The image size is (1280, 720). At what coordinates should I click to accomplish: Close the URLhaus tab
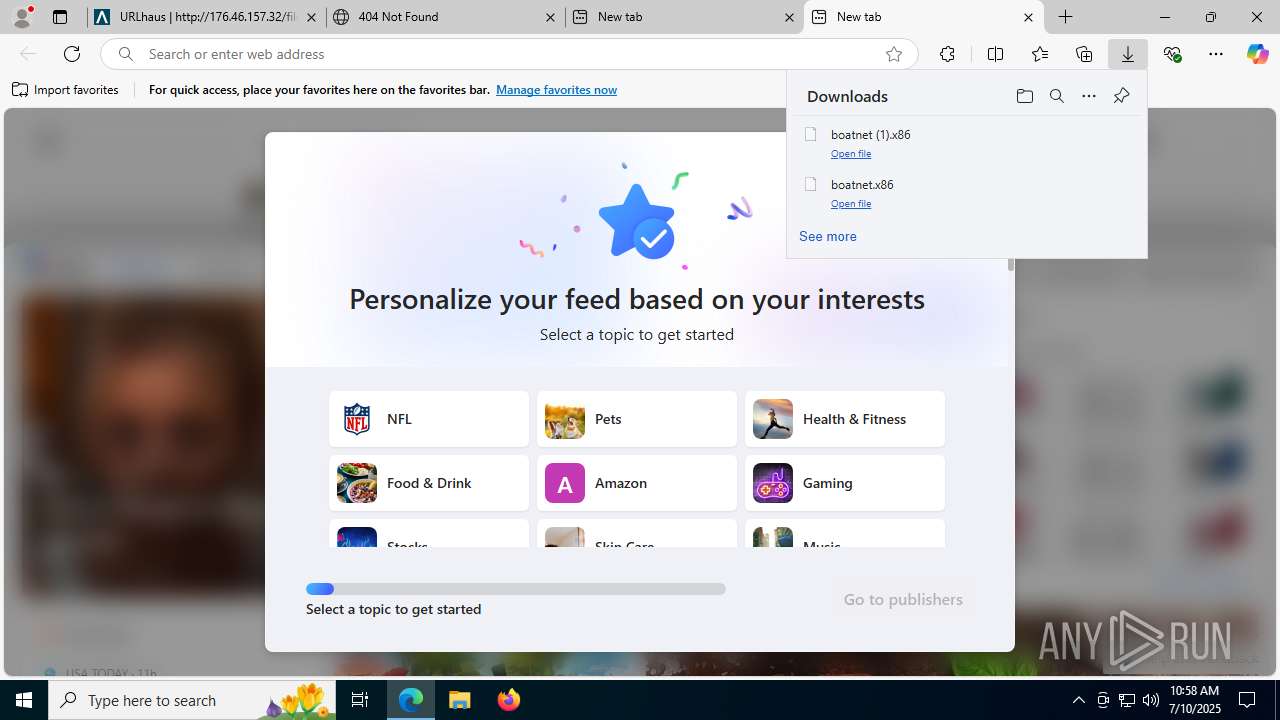[312, 17]
